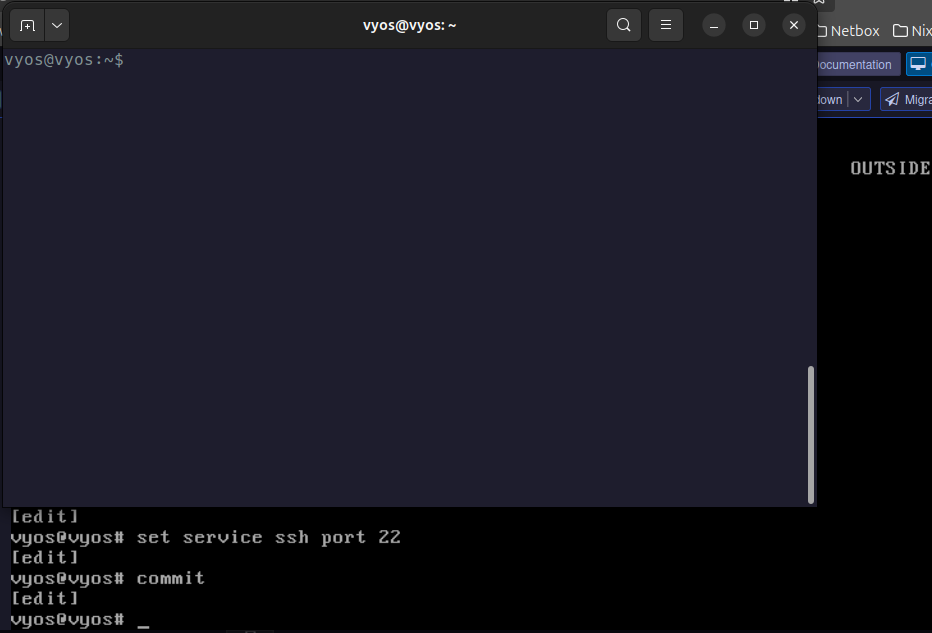This screenshot has width=932, height=633.
Task: Click the partially hidden Shutdown button
Action: pyautogui.click(x=830, y=99)
